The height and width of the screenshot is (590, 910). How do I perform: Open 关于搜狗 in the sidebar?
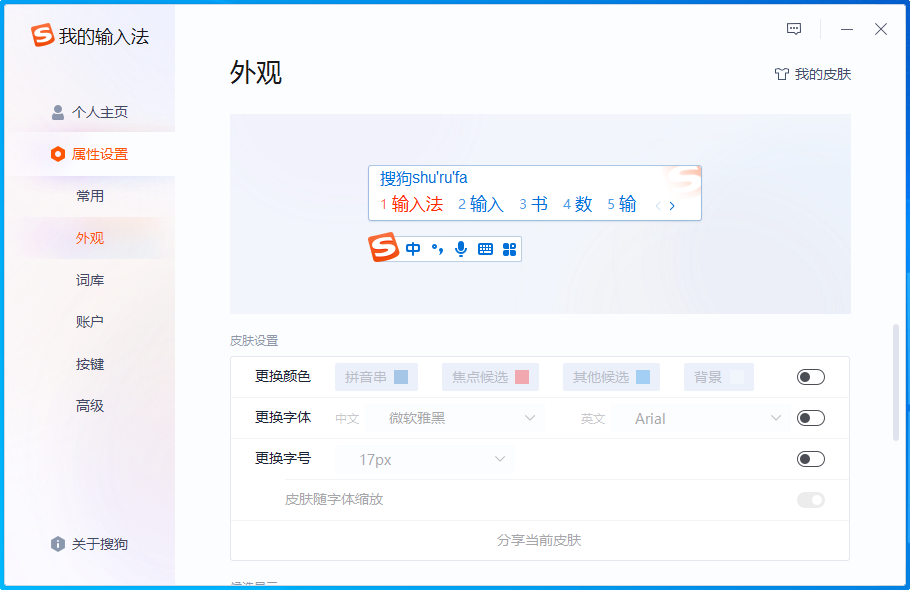coord(90,544)
